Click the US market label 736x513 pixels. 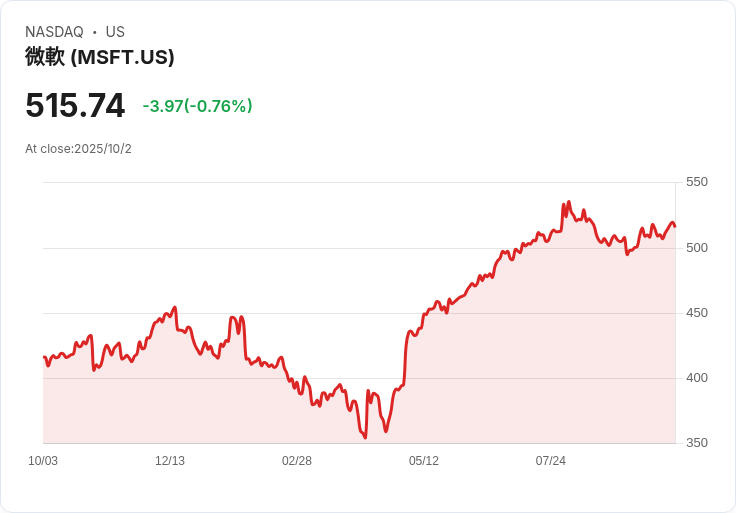[x=115, y=32]
